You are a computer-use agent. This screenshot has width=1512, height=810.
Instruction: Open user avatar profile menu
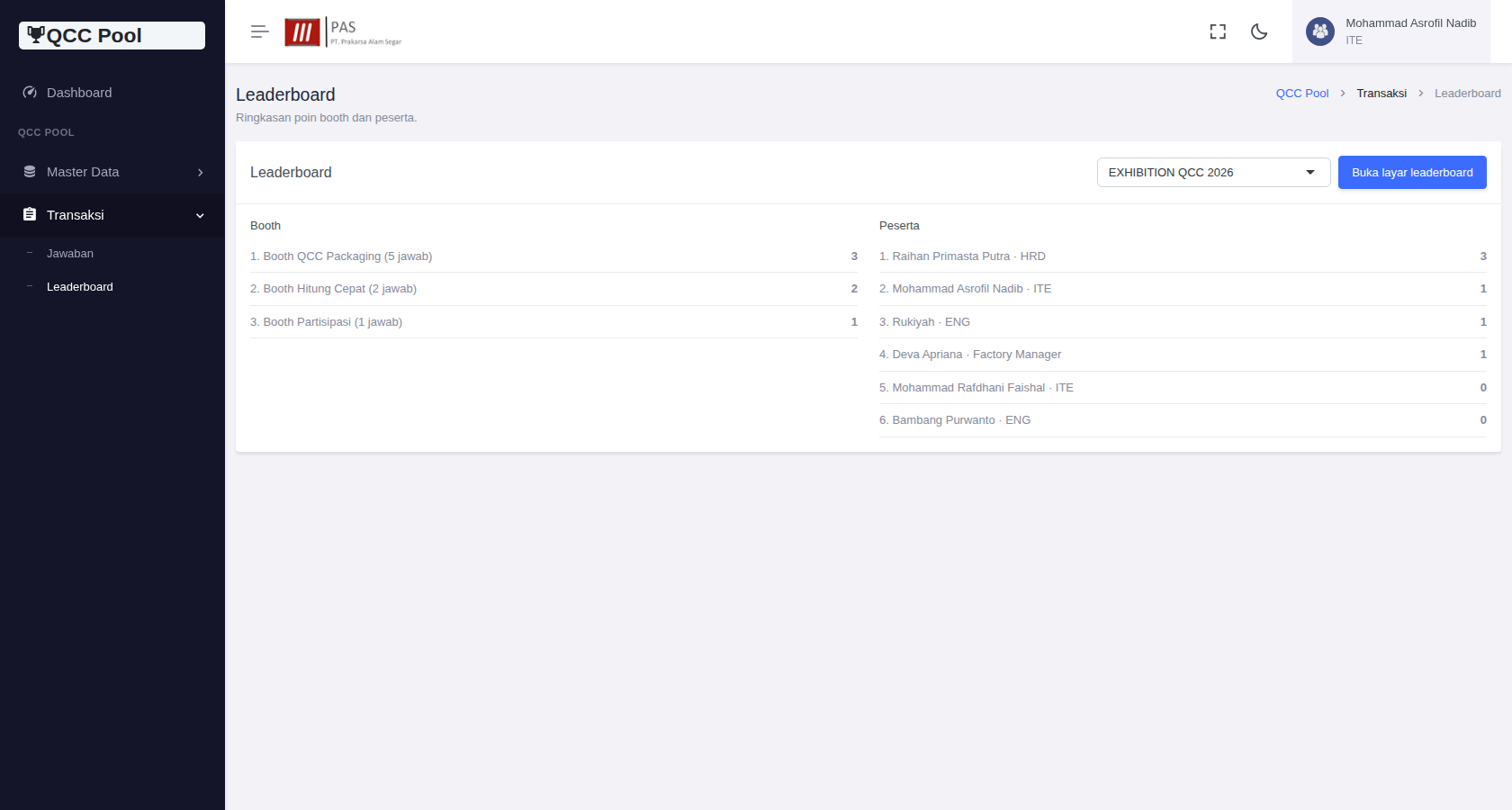(1320, 31)
